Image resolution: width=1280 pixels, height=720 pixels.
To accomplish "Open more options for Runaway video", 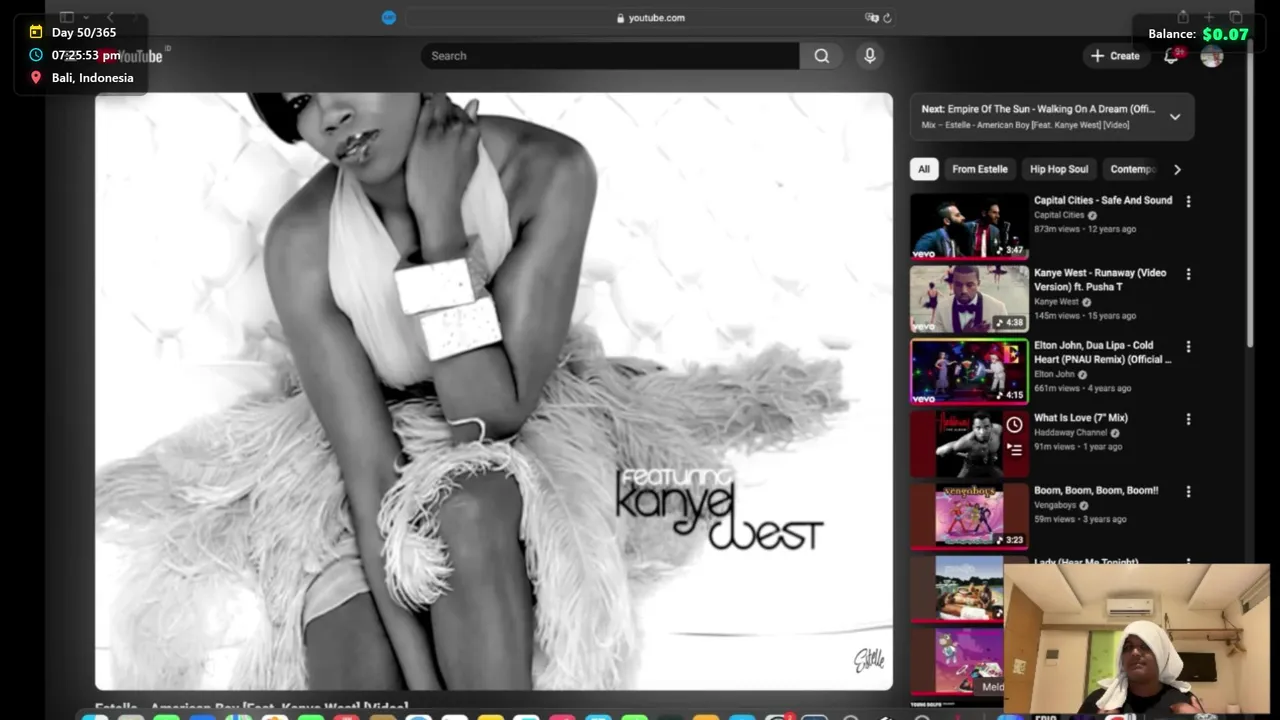I will point(1188,274).
